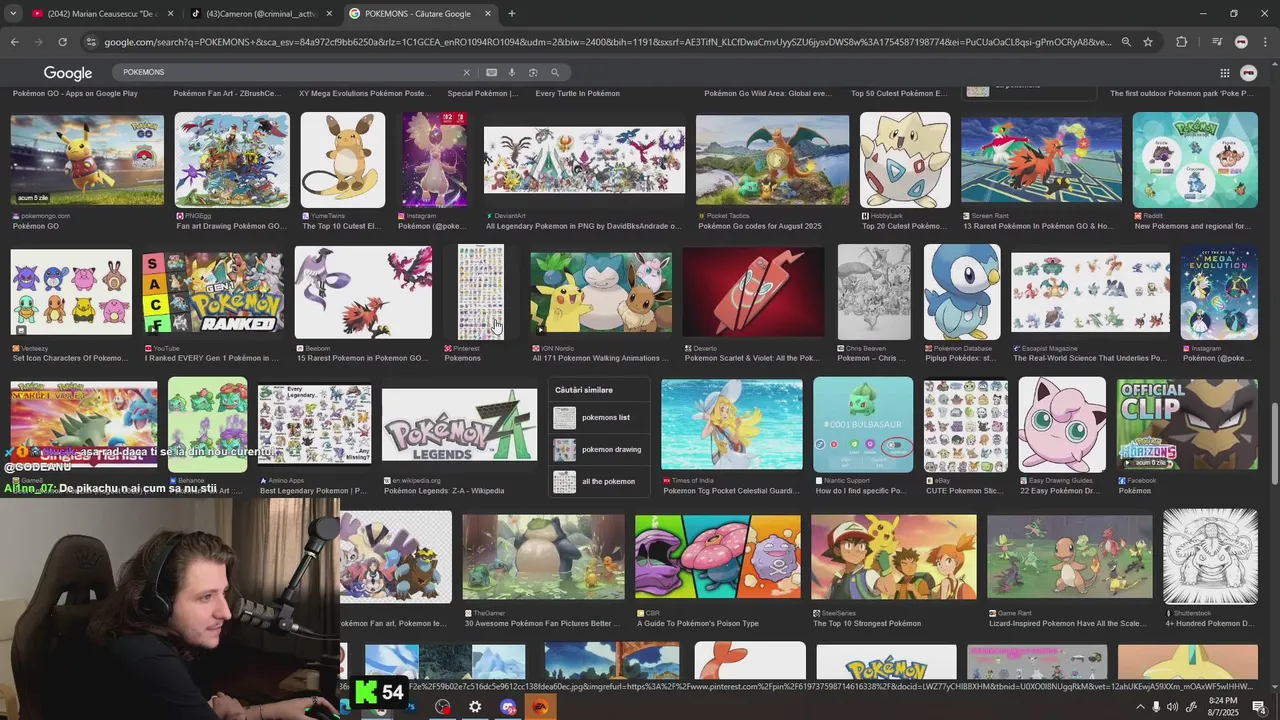Open '15 Rarest Pokemon in Pokemon GO' link
Image resolution: width=1280 pixels, height=720 pixels.
pos(365,358)
